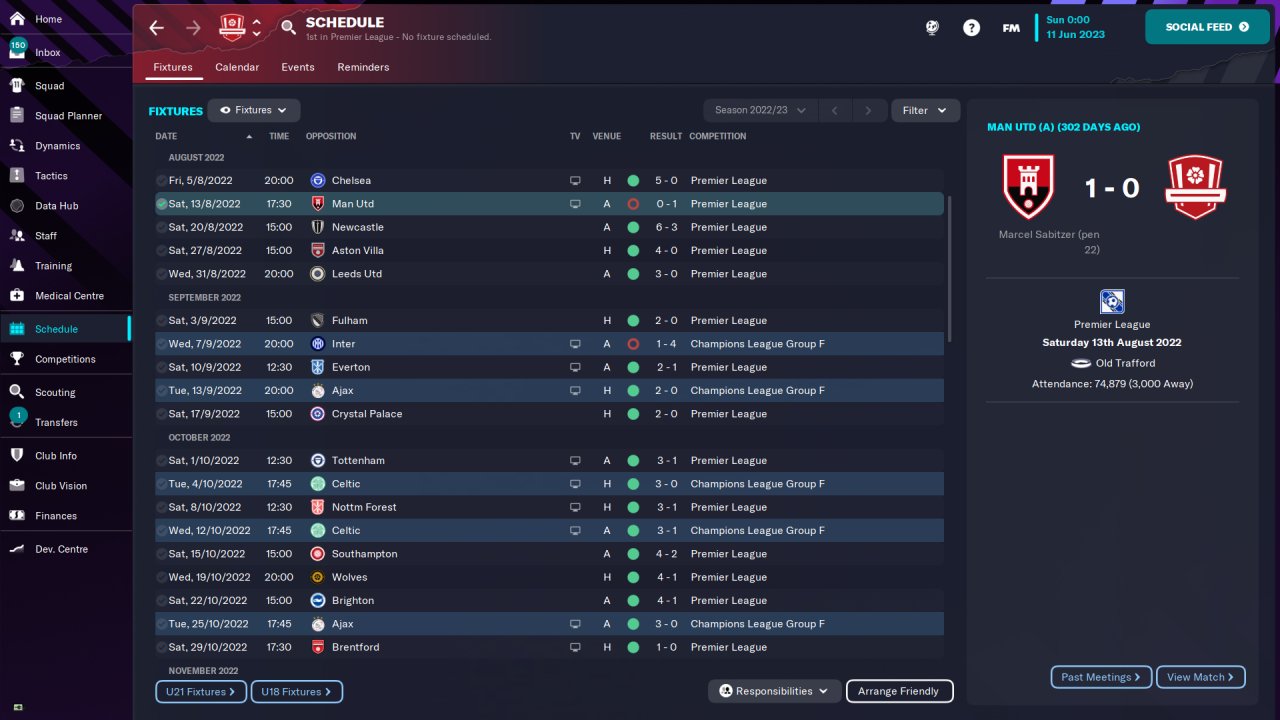Open the Inbox envelope icon
1280x720 pixels.
pyautogui.click(x=17, y=50)
